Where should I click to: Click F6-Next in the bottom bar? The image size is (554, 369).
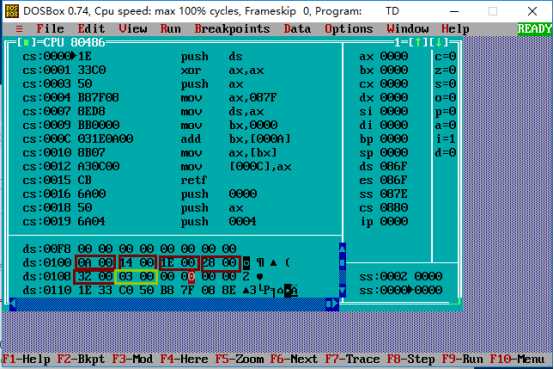(294, 359)
